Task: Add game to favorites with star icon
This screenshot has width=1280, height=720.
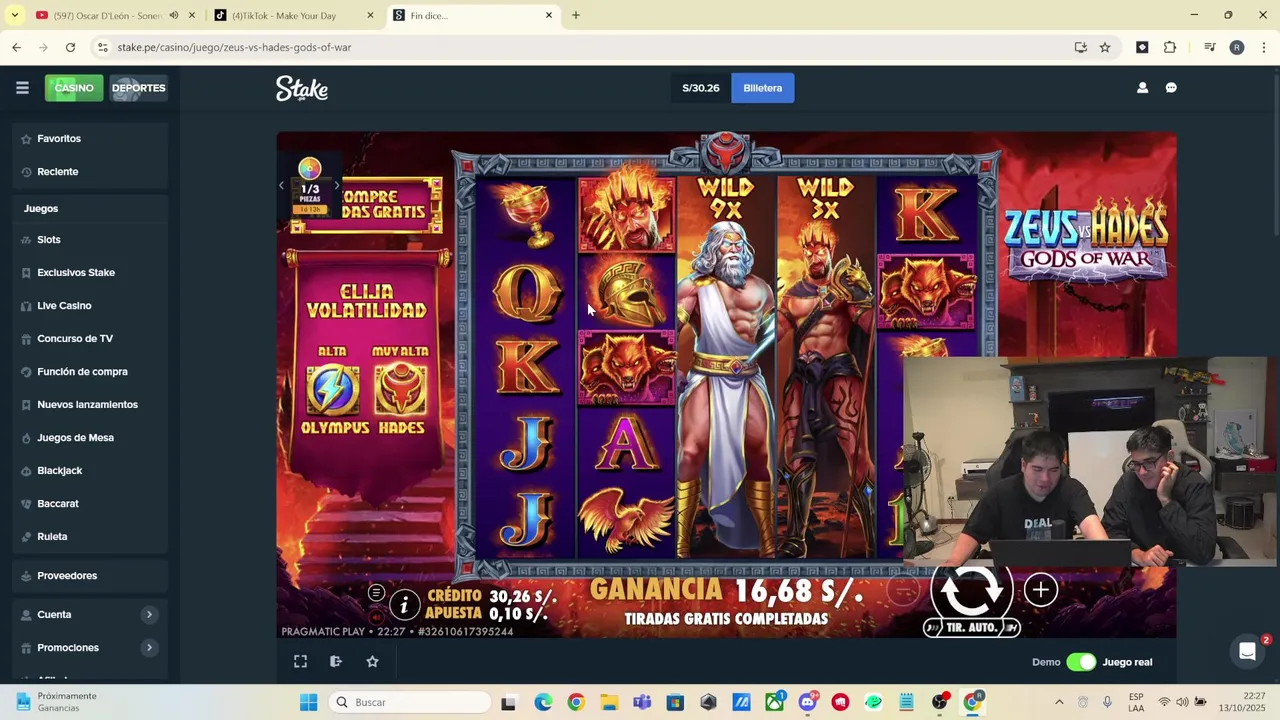Action: point(372,661)
